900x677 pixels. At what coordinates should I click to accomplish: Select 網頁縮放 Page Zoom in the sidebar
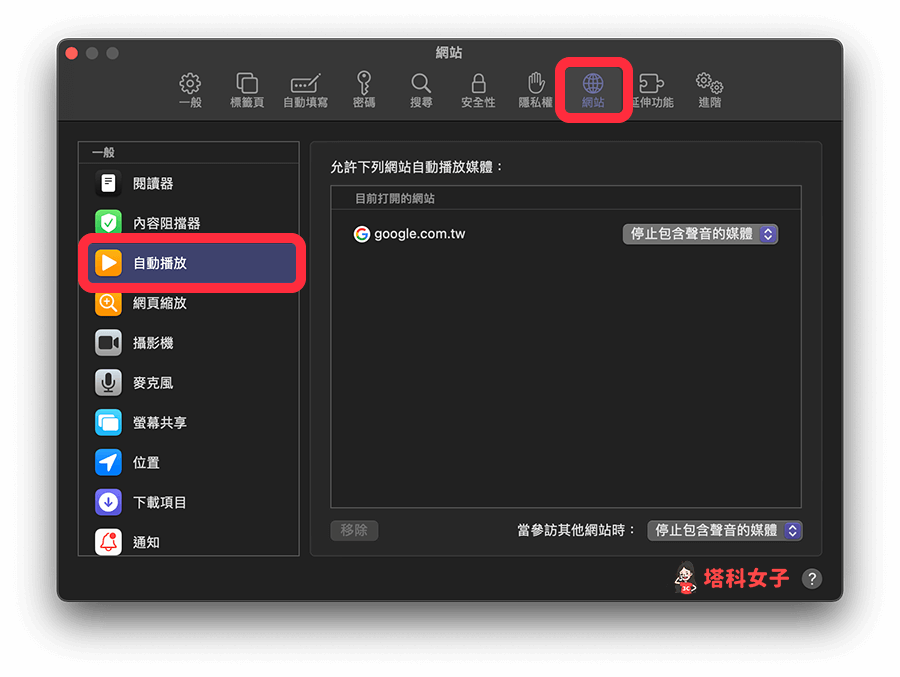pyautogui.click(x=189, y=303)
